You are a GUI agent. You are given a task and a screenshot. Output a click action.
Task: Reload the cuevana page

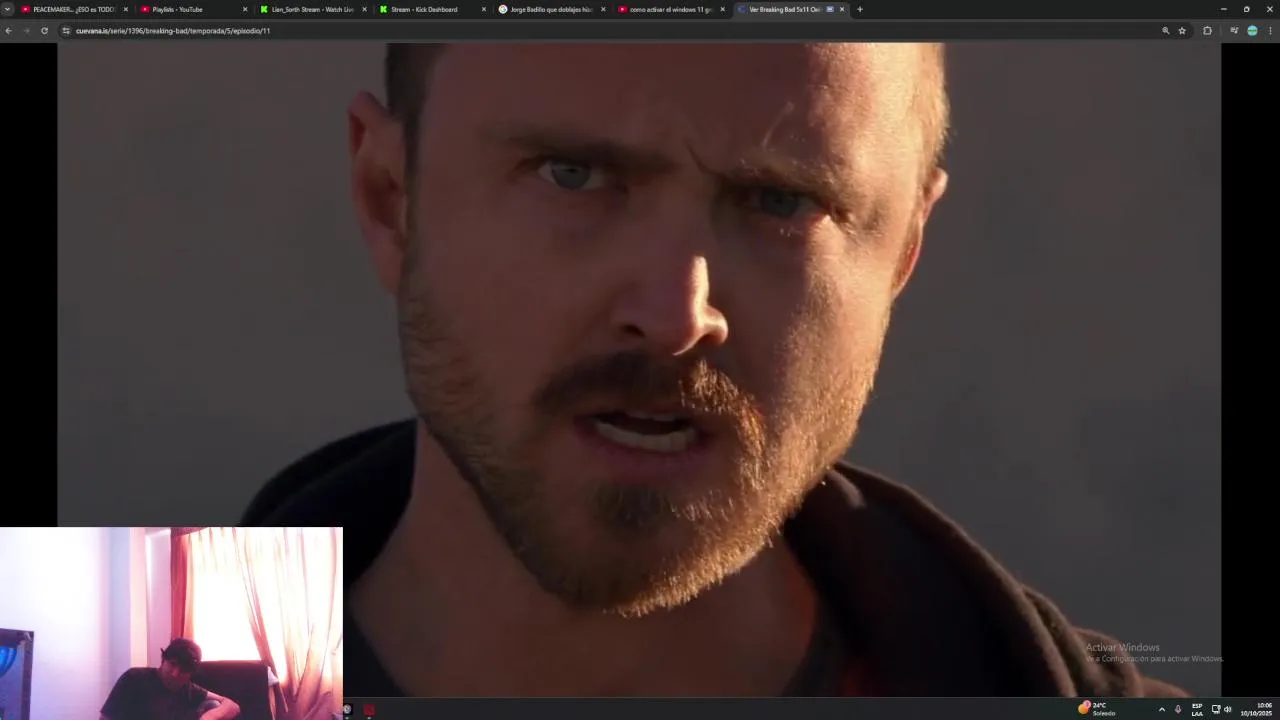tap(44, 31)
